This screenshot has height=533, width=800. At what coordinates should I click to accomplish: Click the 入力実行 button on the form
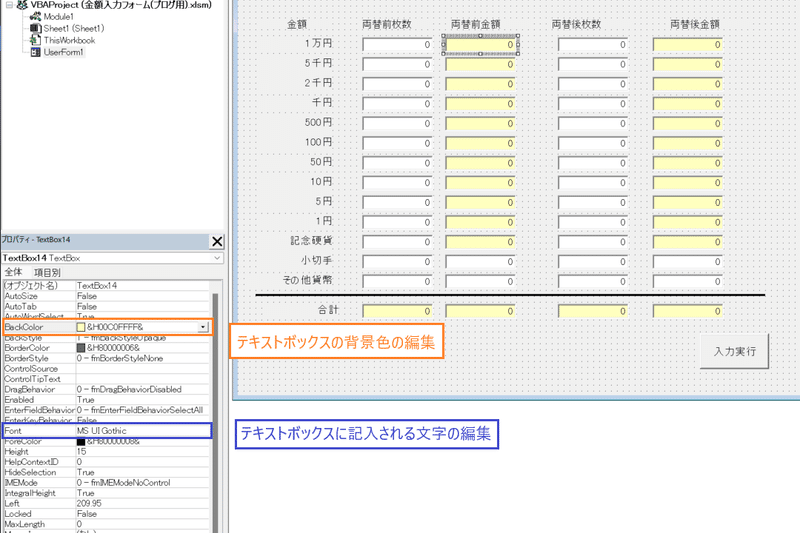[x=734, y=351]
